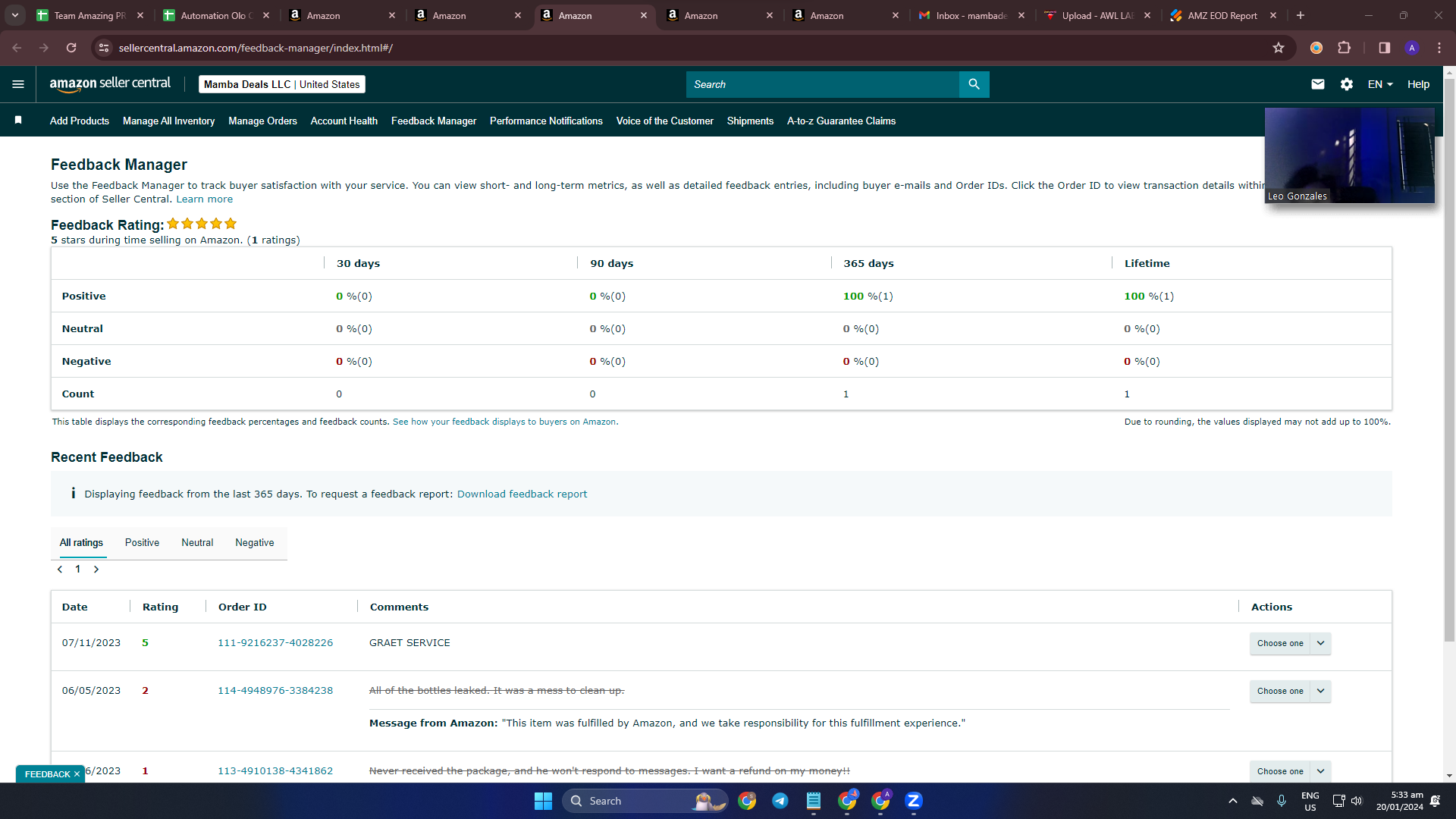Switch to the Upload - AWL browser tab
The width and height of the screenshot is (1456, 819).
pyautogui.click(x=1097, y=15)
